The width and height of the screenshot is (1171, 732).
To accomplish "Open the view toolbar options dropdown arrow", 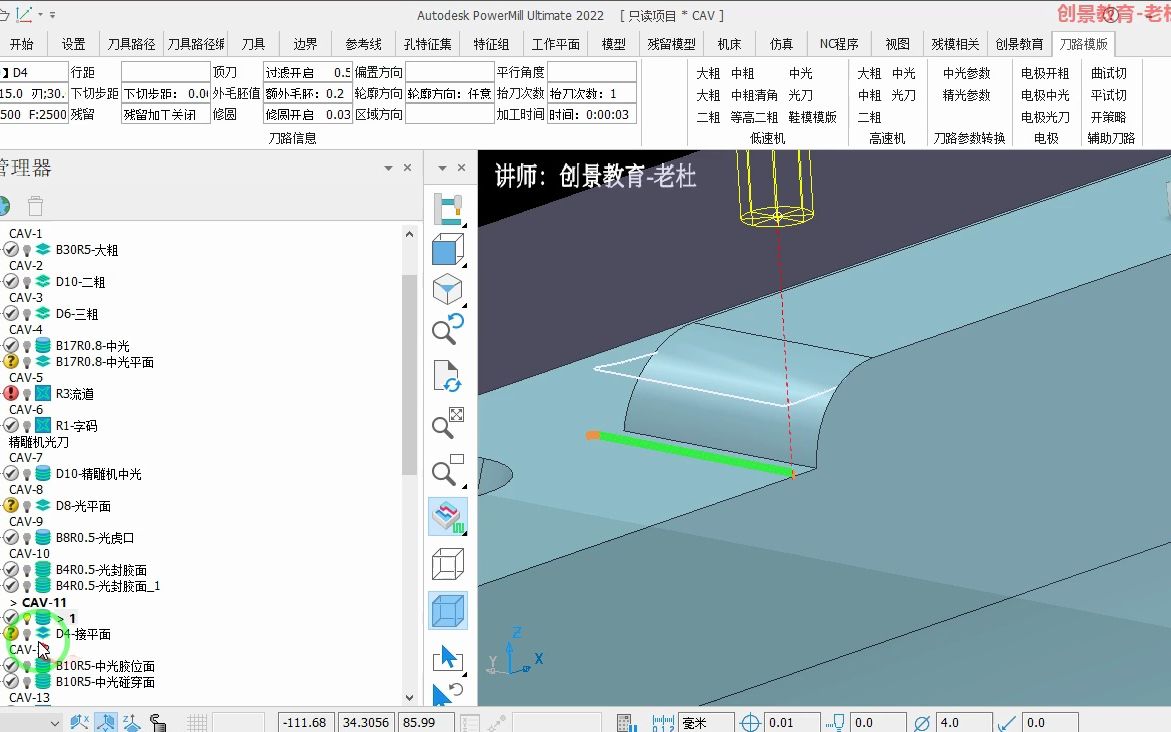I will 442,168.
